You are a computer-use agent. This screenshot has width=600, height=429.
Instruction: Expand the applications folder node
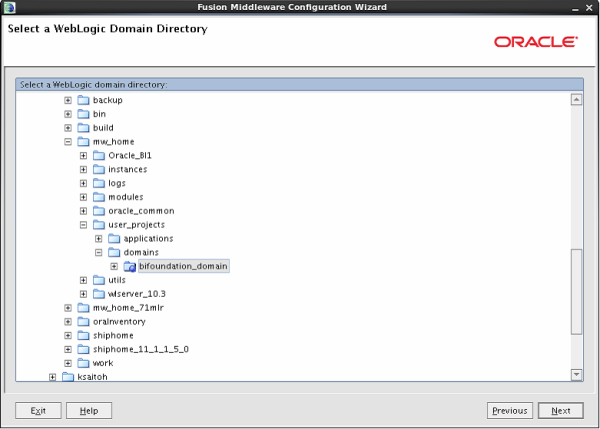(99, 239)
